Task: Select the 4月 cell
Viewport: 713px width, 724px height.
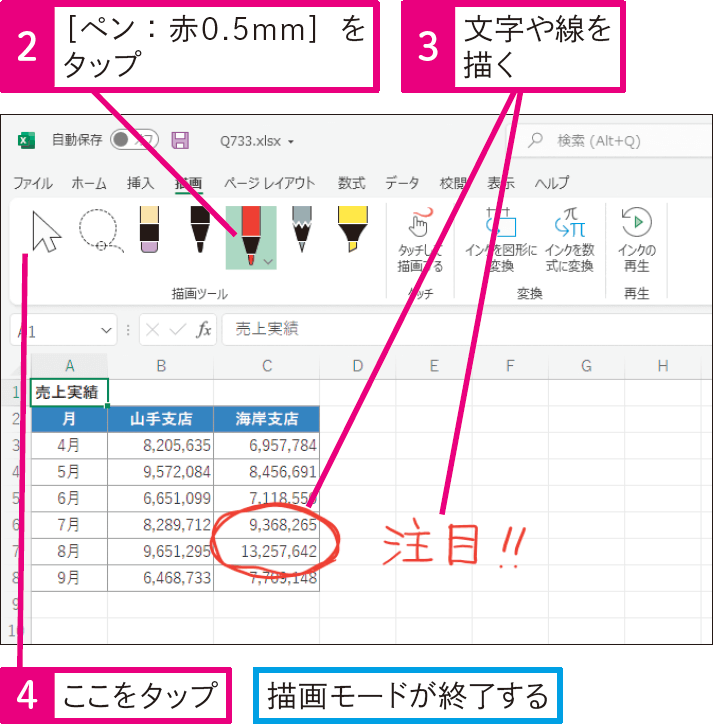Action: pyautogui.click(x=69, y=446)
